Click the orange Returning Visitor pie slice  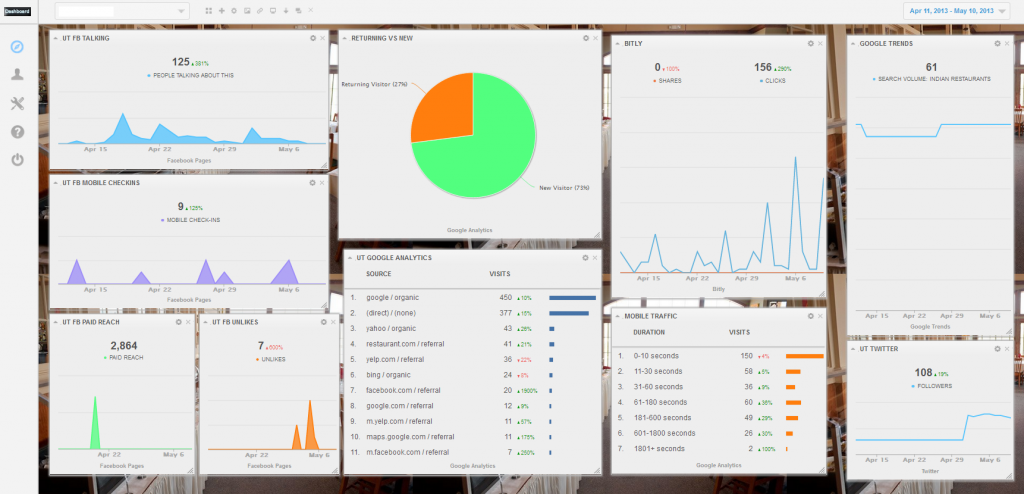click(x=442, y=108)
